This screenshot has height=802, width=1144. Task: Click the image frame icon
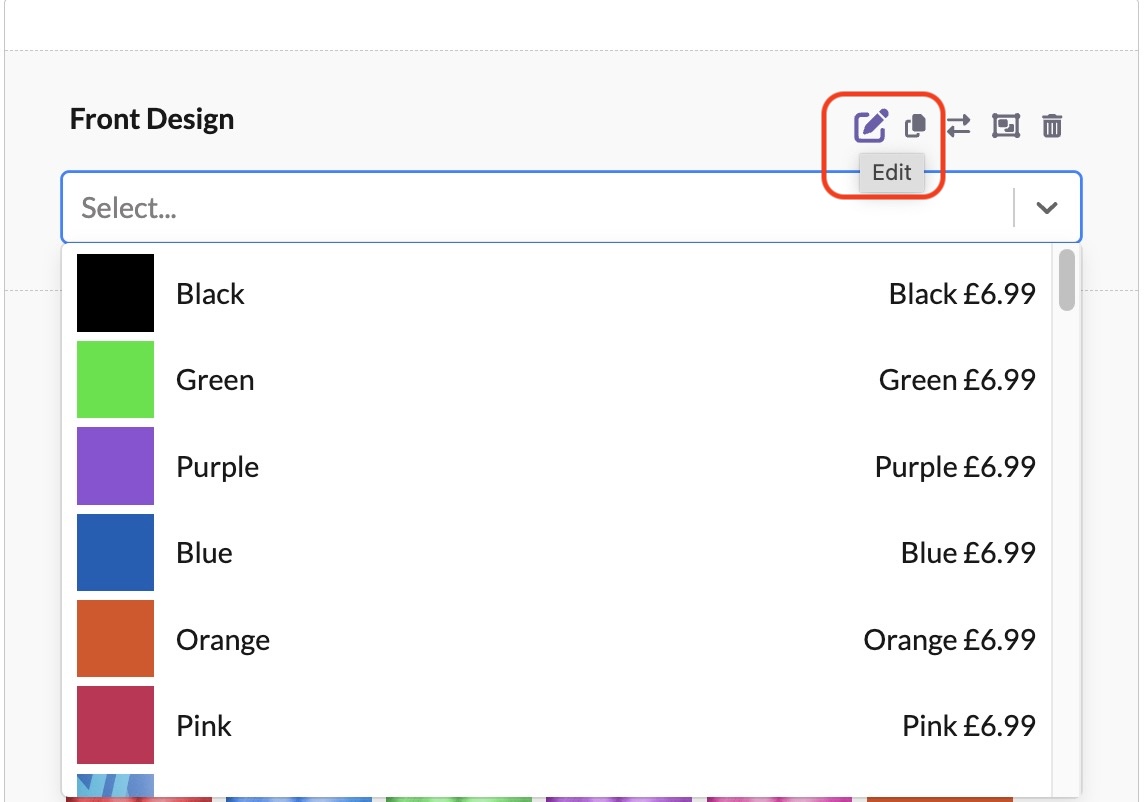coord(1005,126)
